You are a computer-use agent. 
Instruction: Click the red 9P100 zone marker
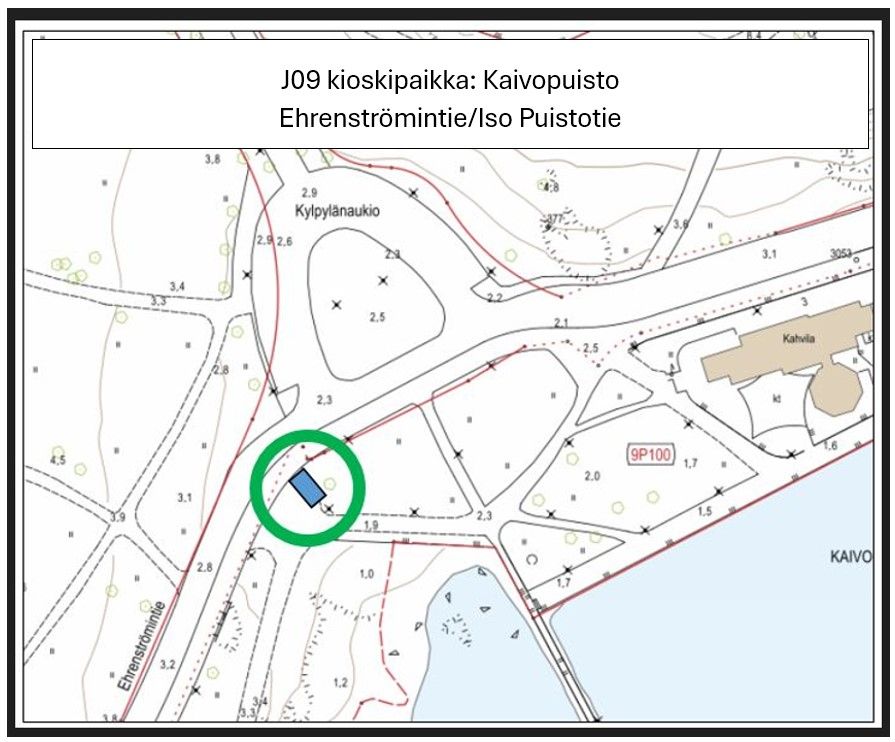tap(650, 453)
